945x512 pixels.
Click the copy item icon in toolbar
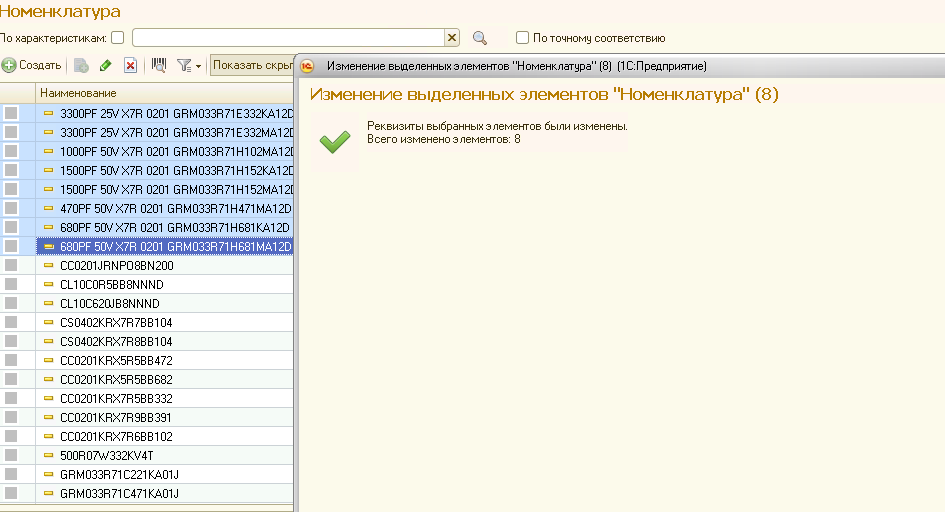tap(81, 65)
